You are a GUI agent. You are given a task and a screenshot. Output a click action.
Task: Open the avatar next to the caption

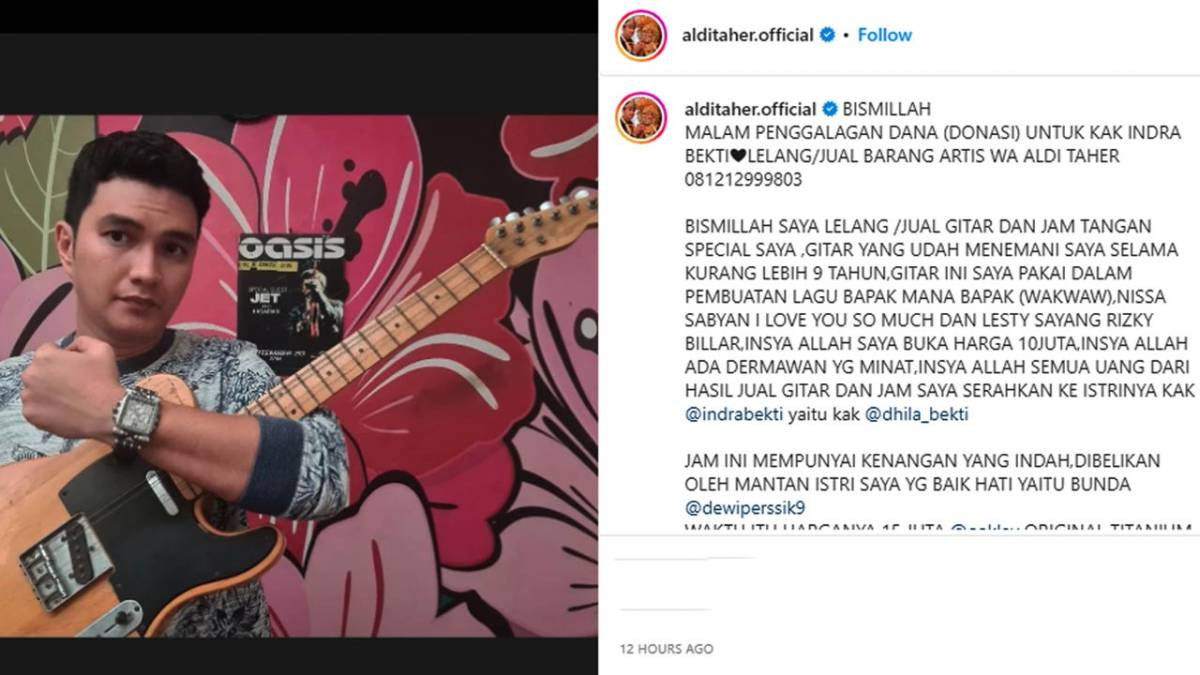pos(641,118)
